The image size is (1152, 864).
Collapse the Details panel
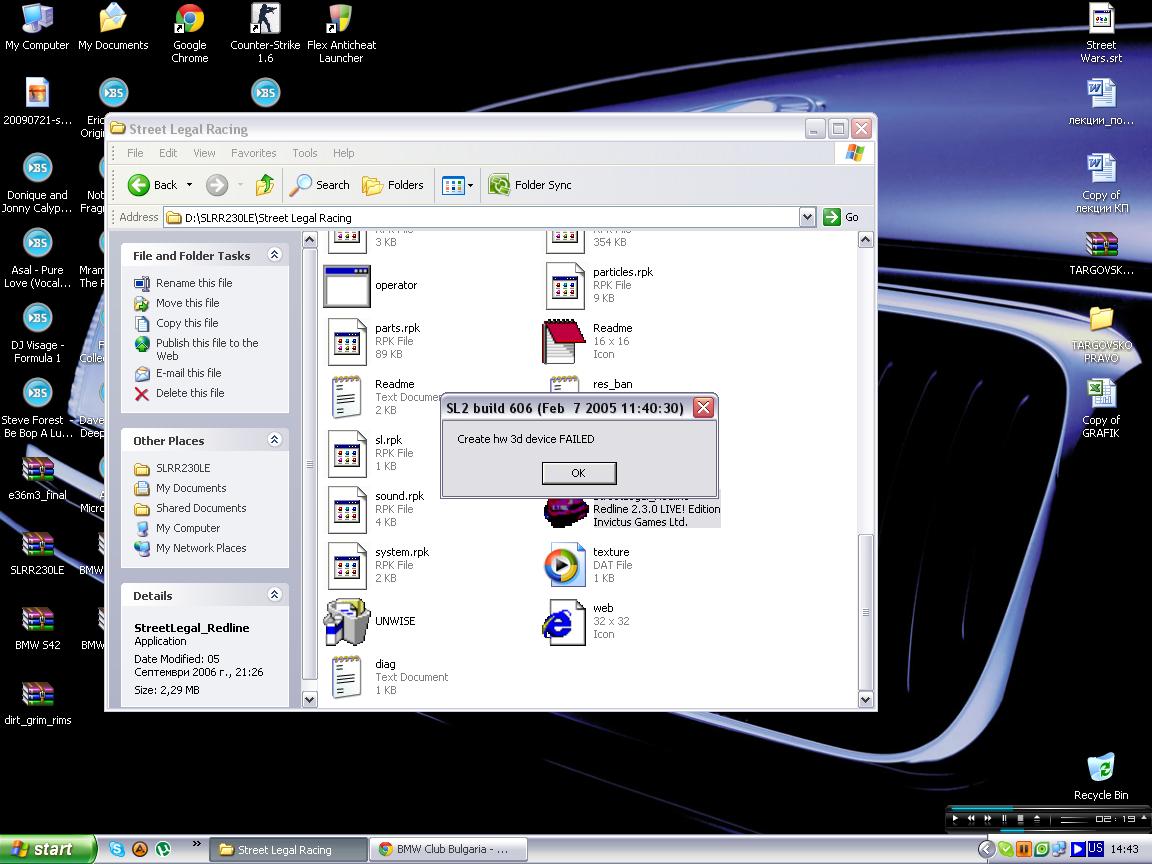pos(275,594)
